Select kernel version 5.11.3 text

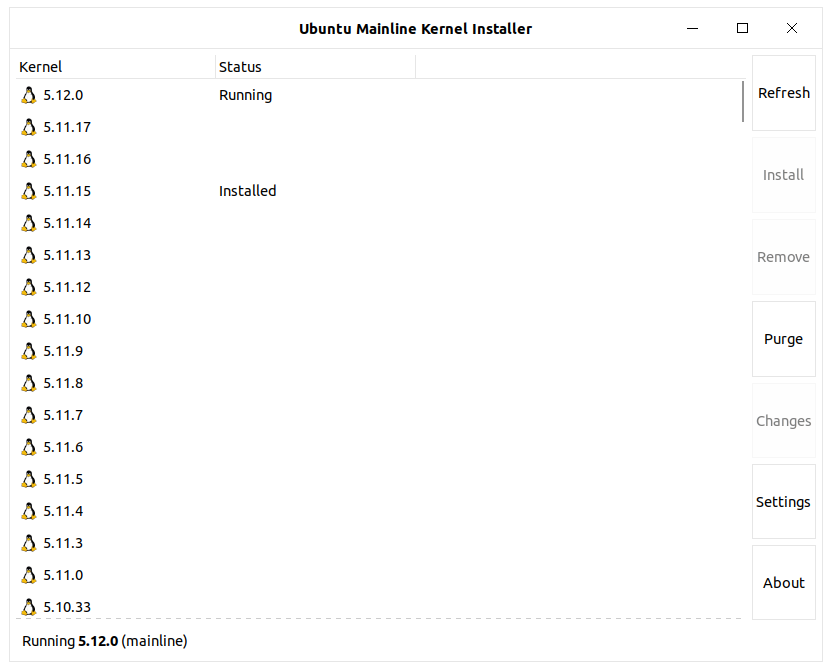pyautogui.click(x=63, y=543)
